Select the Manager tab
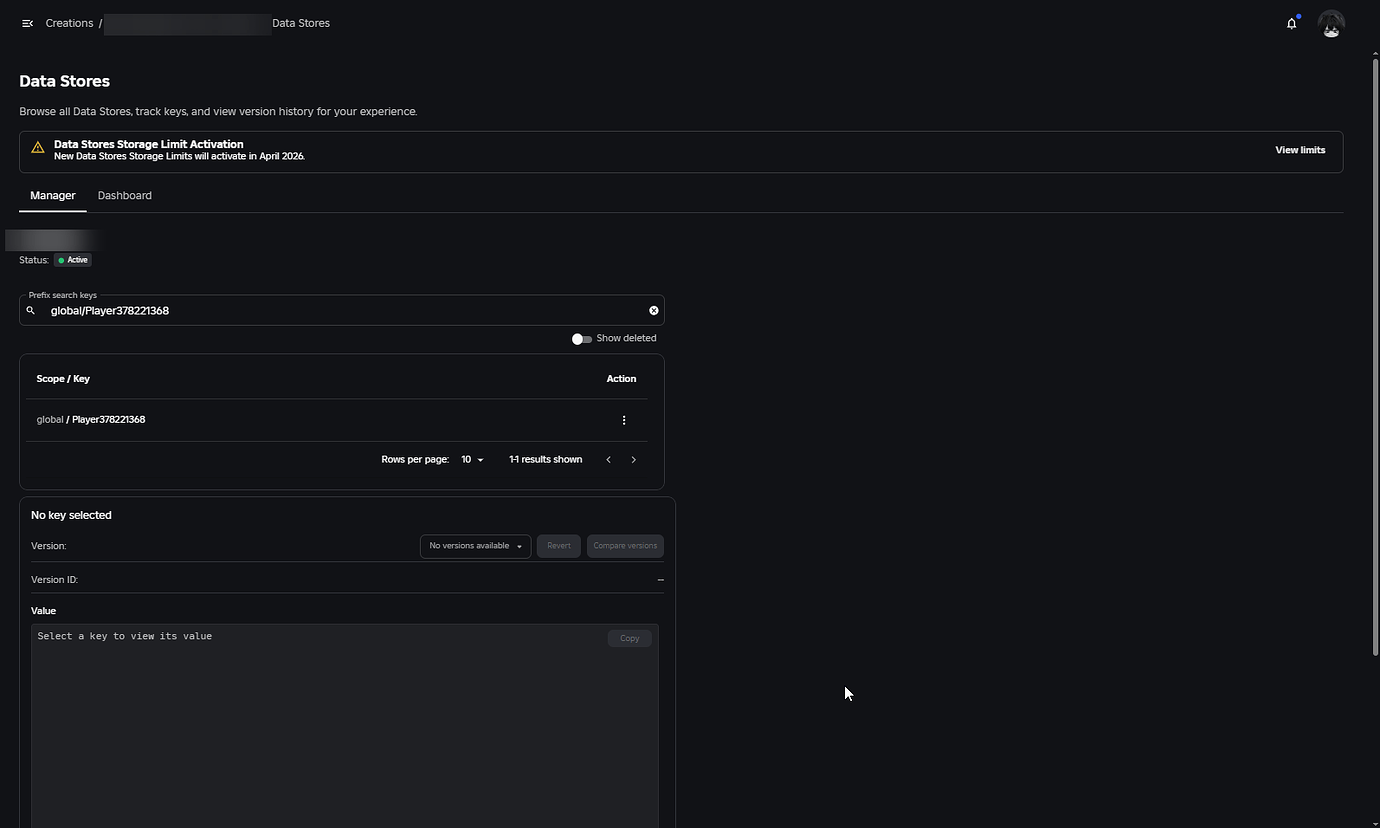This screenshot has width=1380, height=828. (51, 195)
